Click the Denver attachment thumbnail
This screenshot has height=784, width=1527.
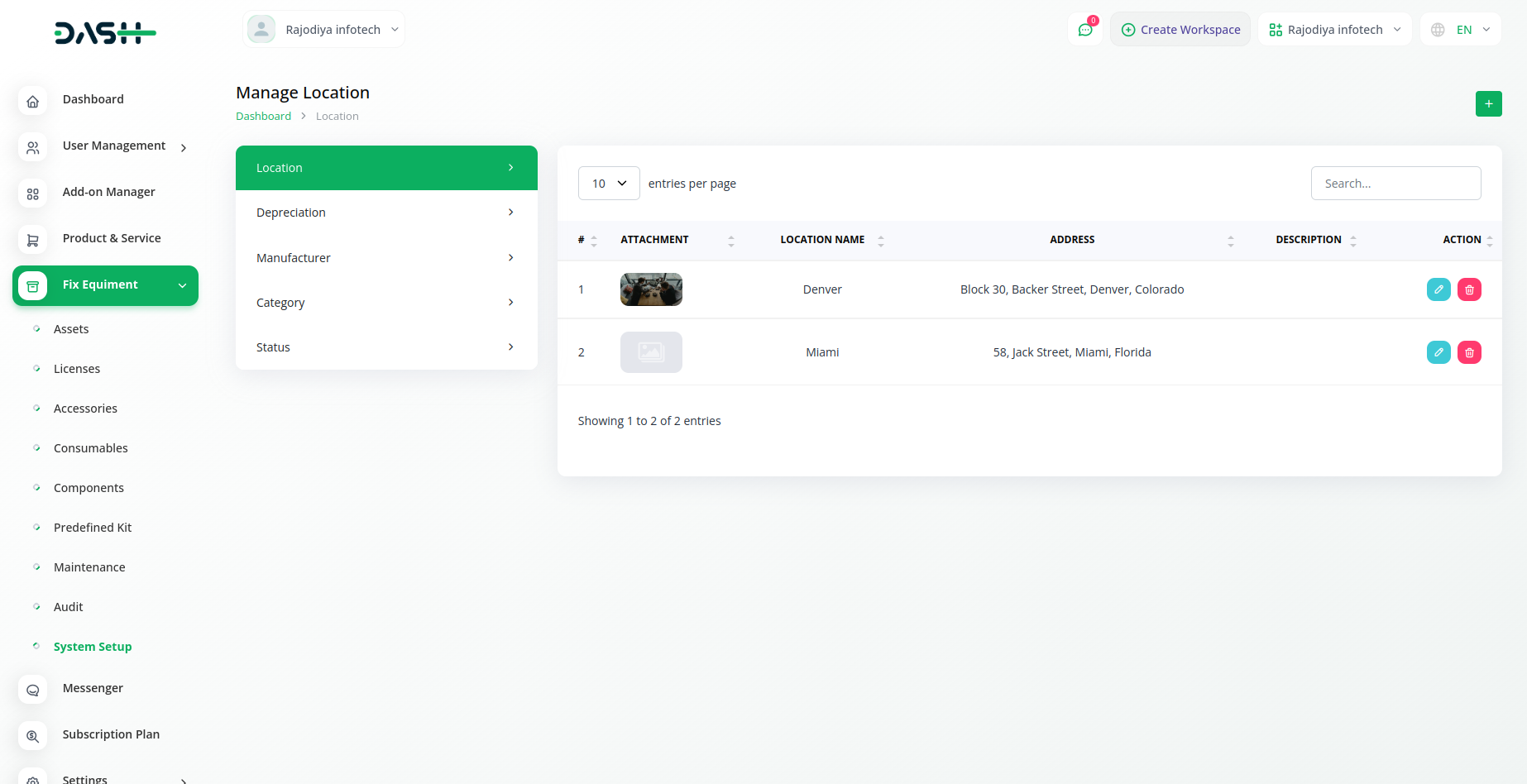tap(651, 289)
